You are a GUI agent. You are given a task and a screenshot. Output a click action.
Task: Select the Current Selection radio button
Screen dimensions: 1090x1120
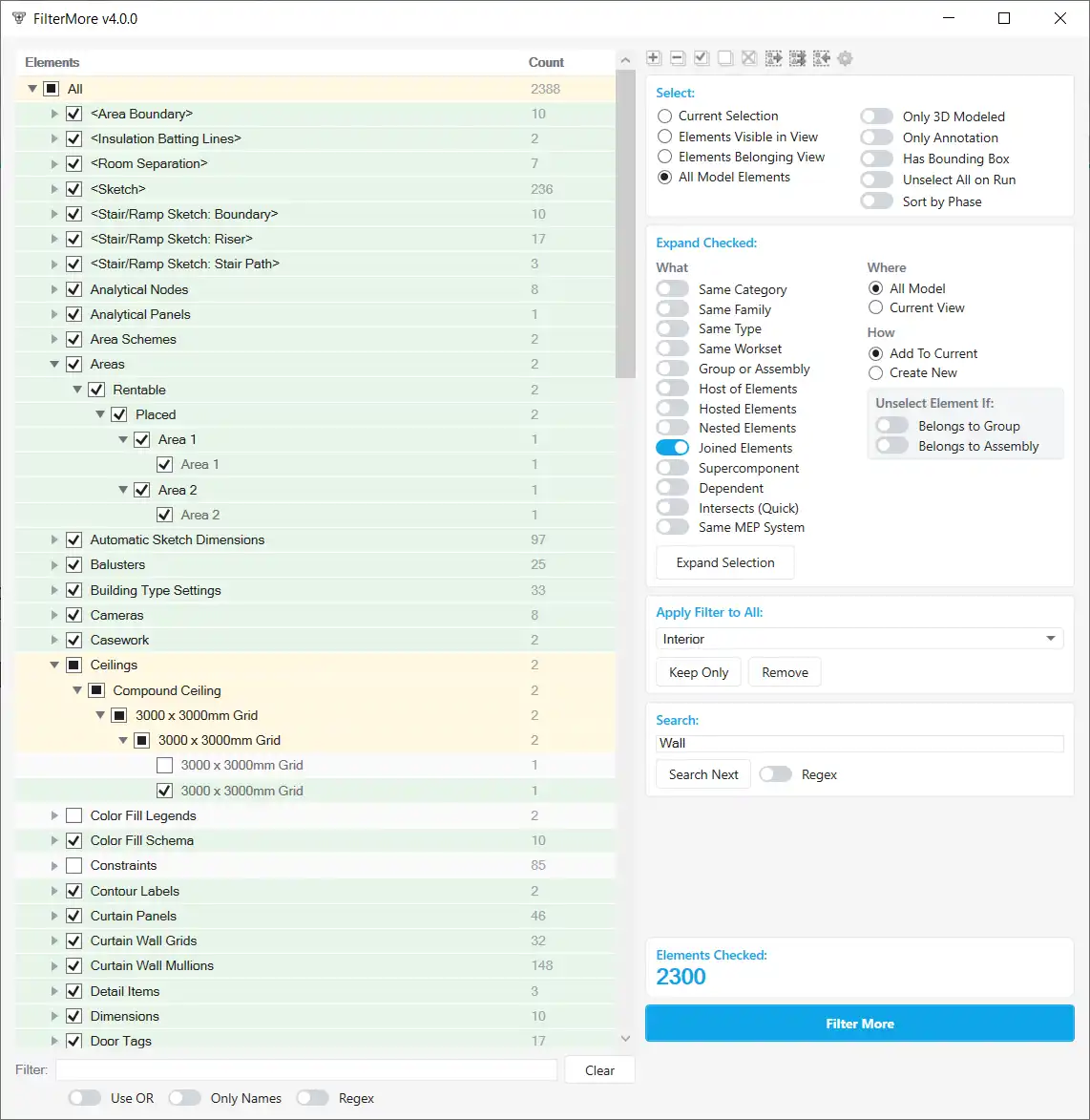click(x=665, y=116)
